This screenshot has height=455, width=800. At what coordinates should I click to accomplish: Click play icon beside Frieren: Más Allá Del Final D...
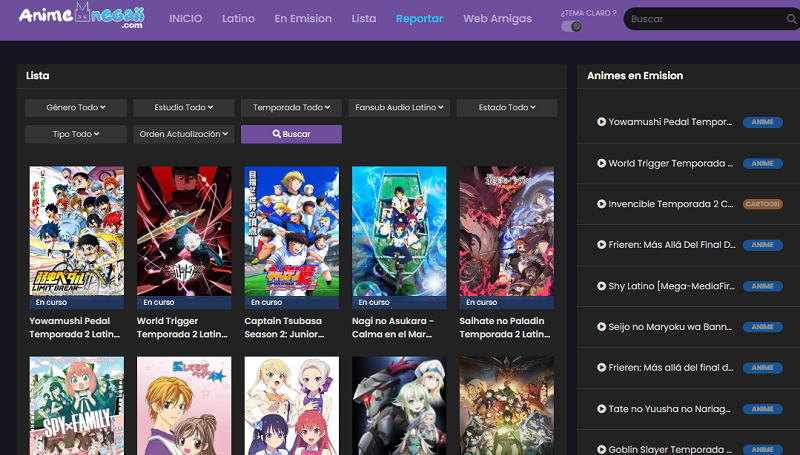tap(602, 245)
